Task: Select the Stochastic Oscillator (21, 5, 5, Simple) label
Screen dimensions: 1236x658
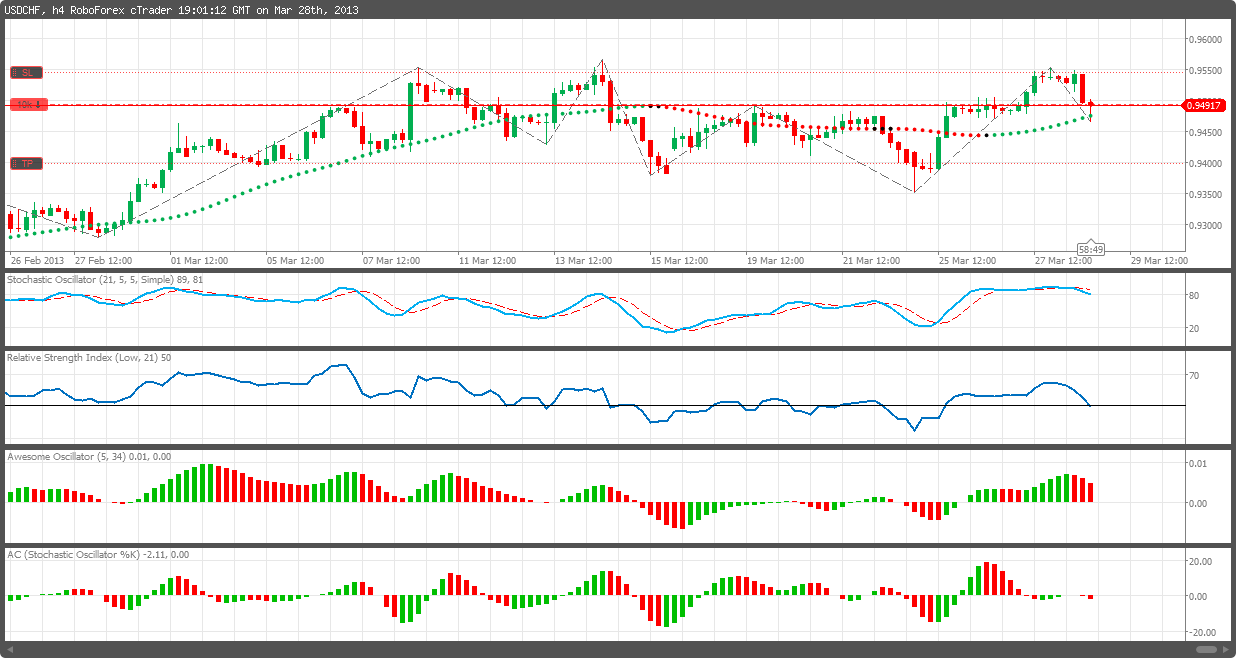Action: (104, 278)
